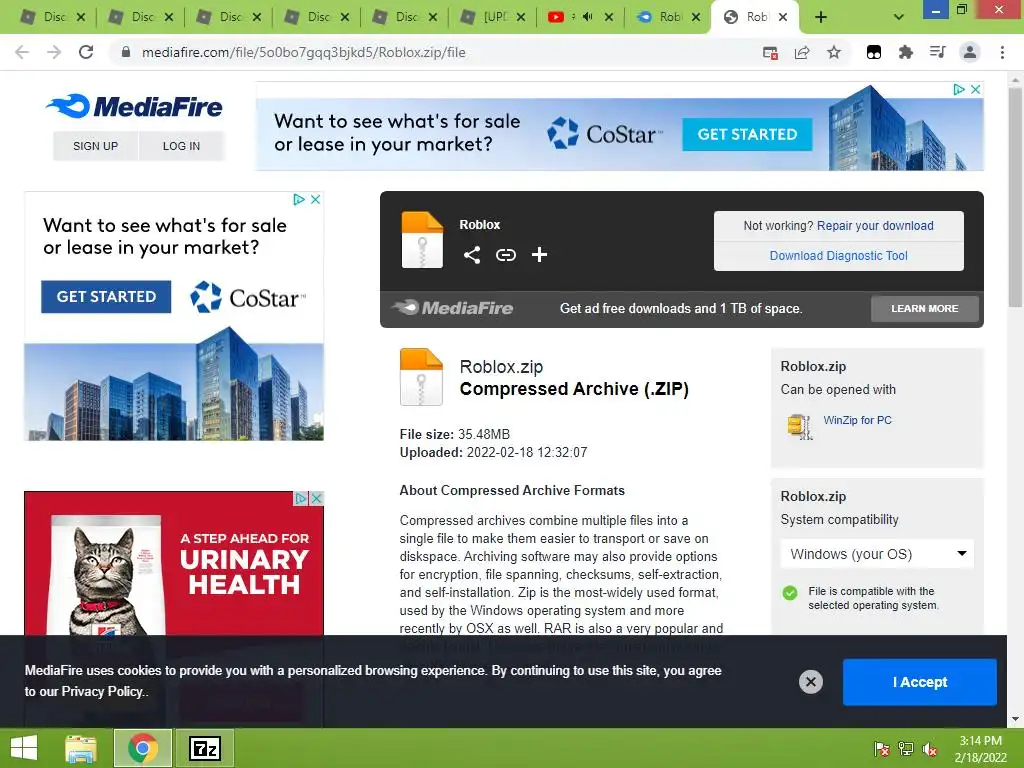This screenshot has height=768, width=1024.
Task: Close the urinary health cat ad
Action: coord(317,498)
